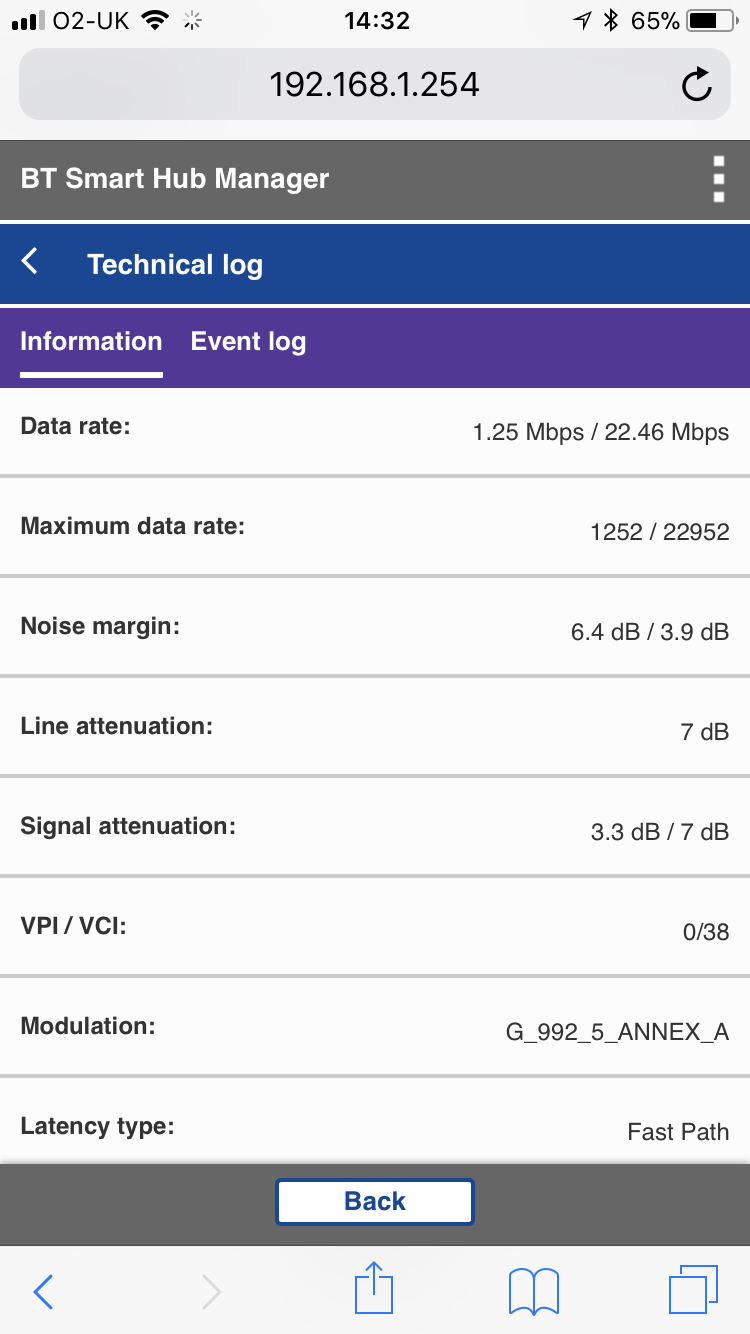Tap the VPI / VCI row
750x1334 pixels.
(x=375, y=929)
